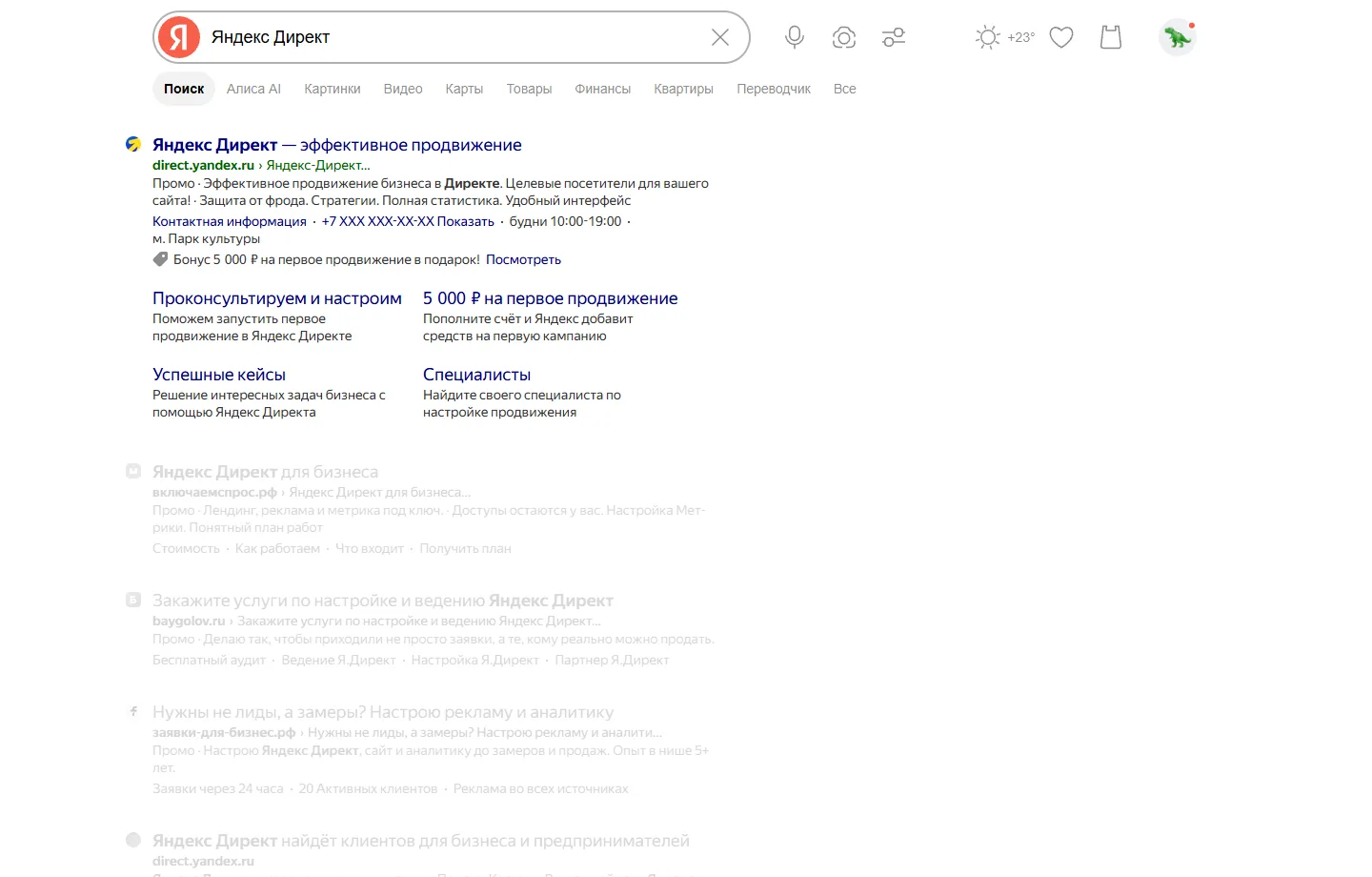Click the Yandex logo in the search bar
The height and width of the screenshot is (877, 1372).
pyautogui.click(x=179, y=37)
